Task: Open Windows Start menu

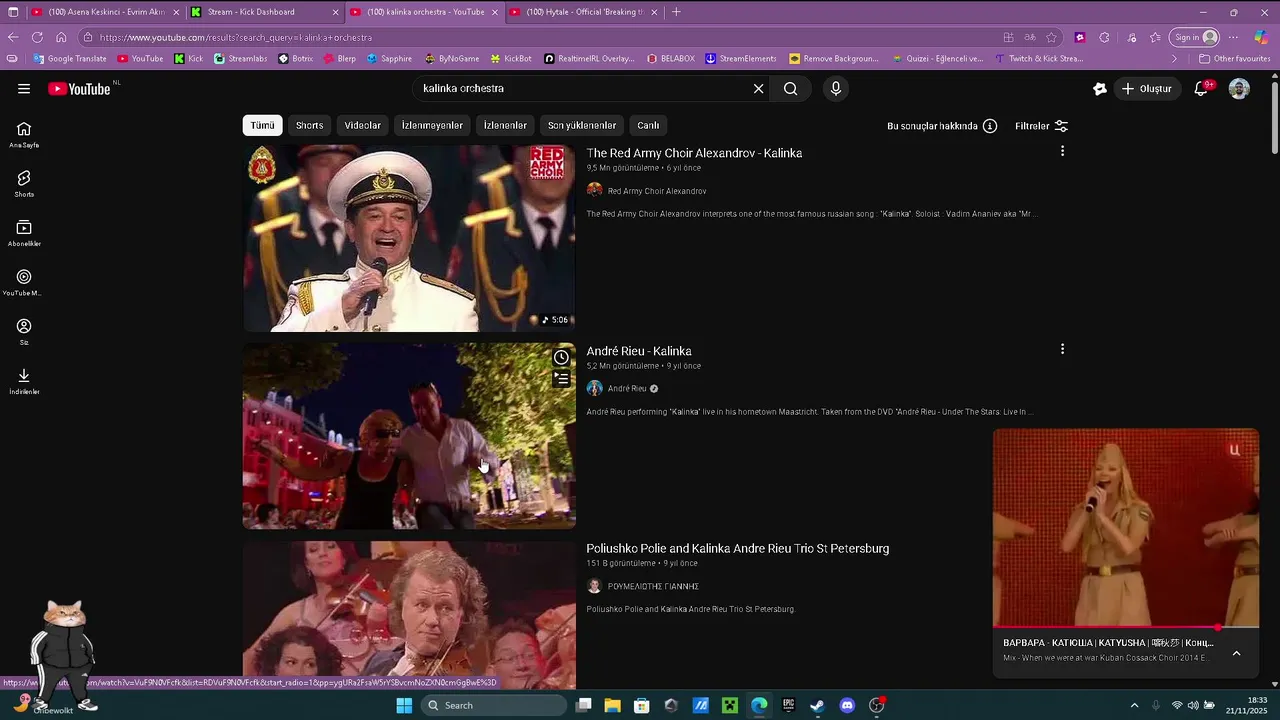Action: pos(404,705)
